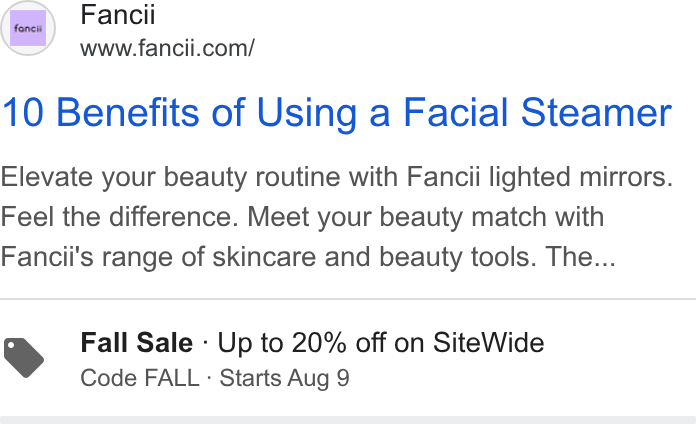696x424 pixels.
Task: Click the word Facial in the blue headline
Action: [455, 112]
